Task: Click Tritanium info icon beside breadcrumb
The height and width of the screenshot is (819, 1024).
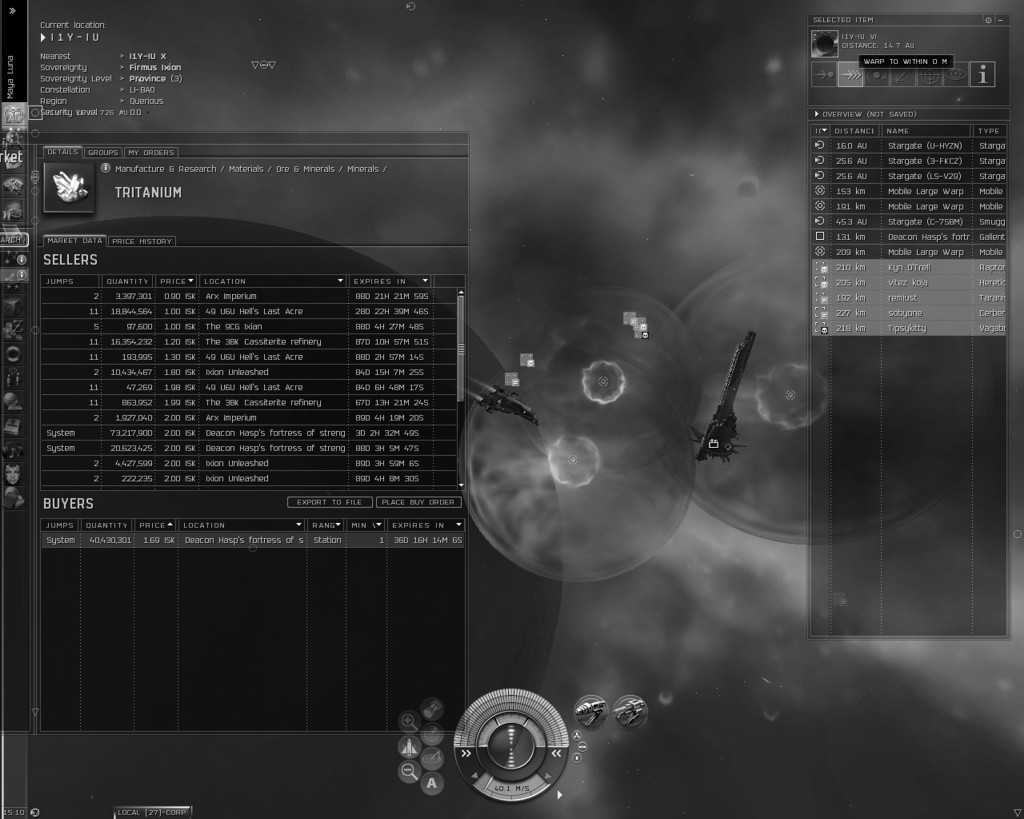Action: pyautogui.click(x=105, y=169)
